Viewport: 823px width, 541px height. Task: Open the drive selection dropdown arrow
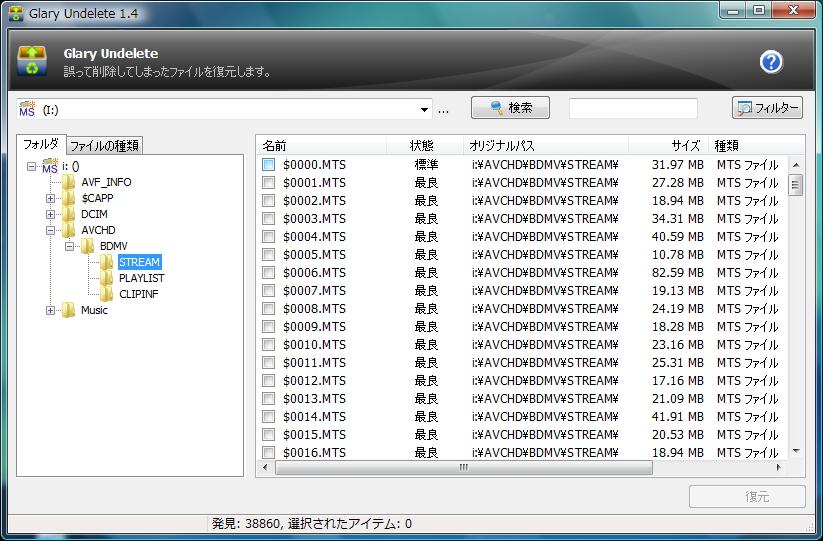point(424,110)
